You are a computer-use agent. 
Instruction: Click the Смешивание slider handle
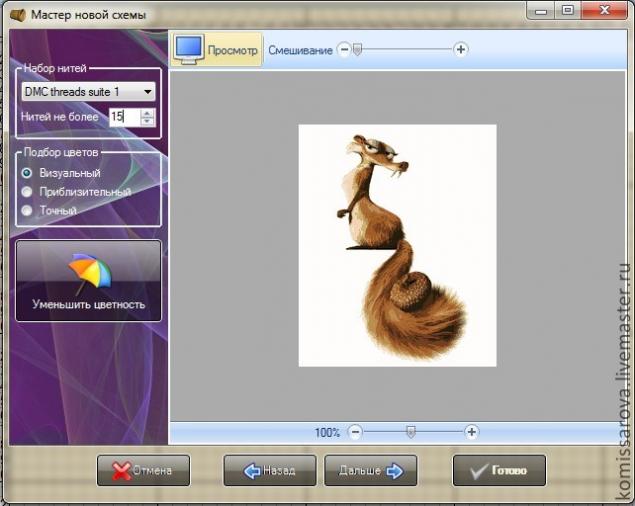(x=357, y=49)
